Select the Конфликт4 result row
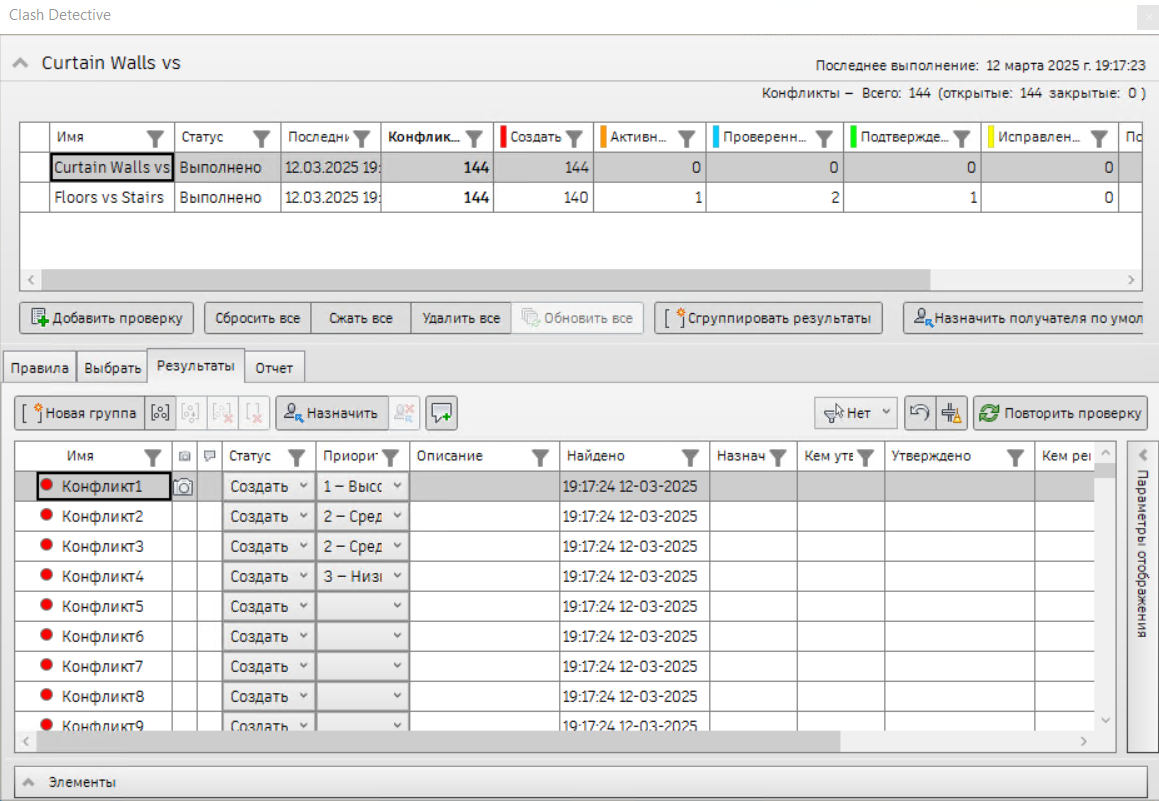This screenshot has height=801, width=1159. [554, 576]
